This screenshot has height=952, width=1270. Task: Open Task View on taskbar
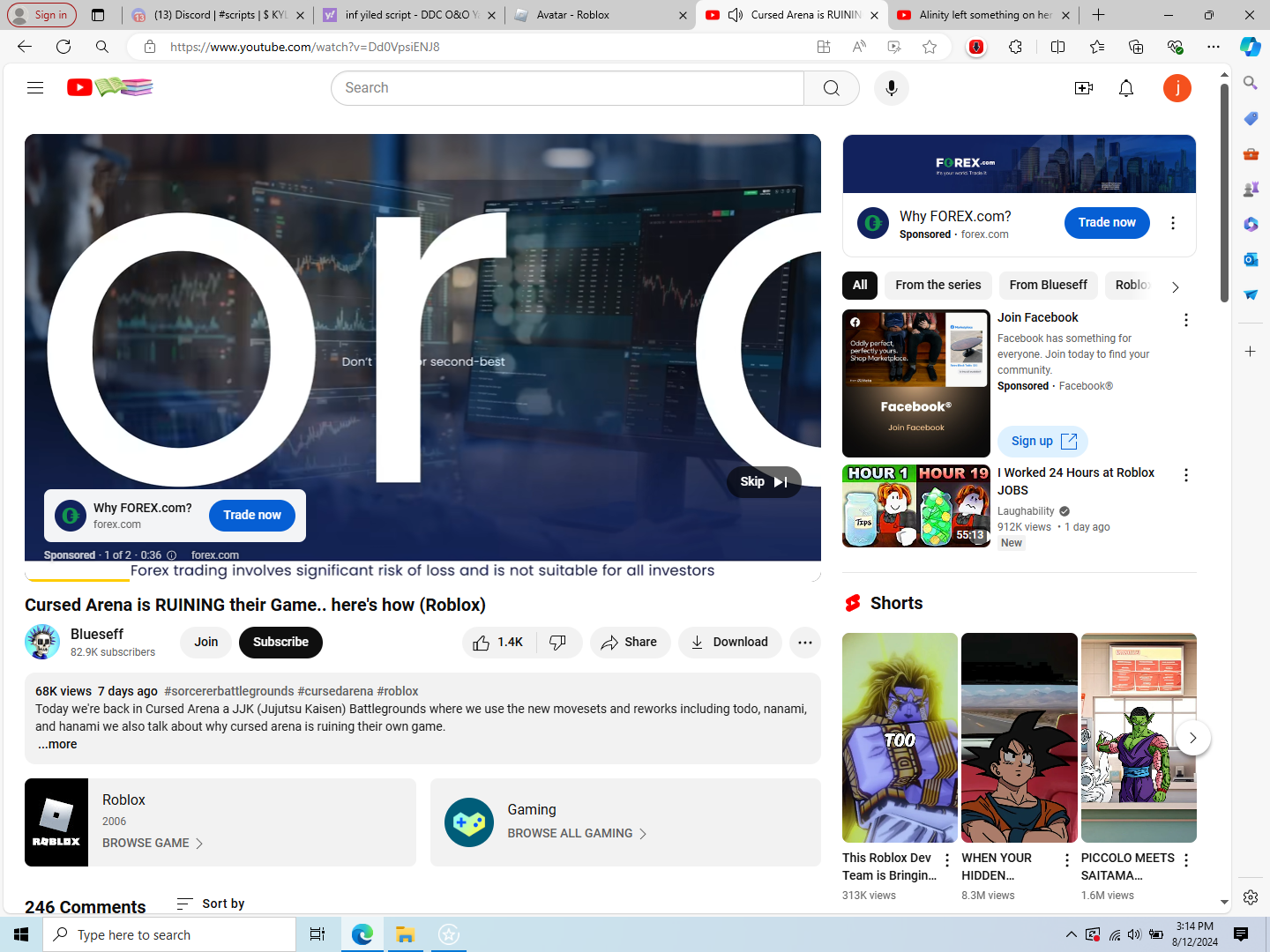tap(317, 934)
